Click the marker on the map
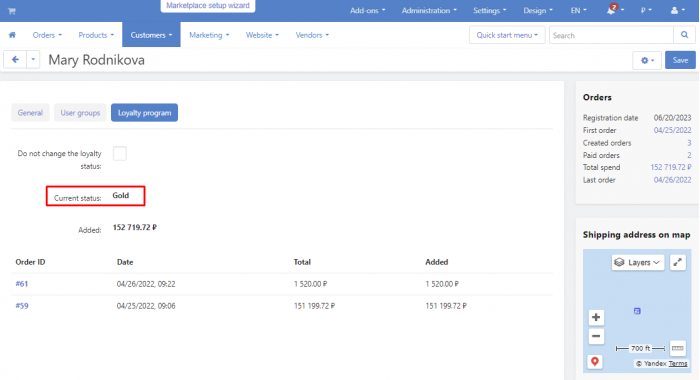This screenshot has width=700, height=380. [x=637, y=311]
